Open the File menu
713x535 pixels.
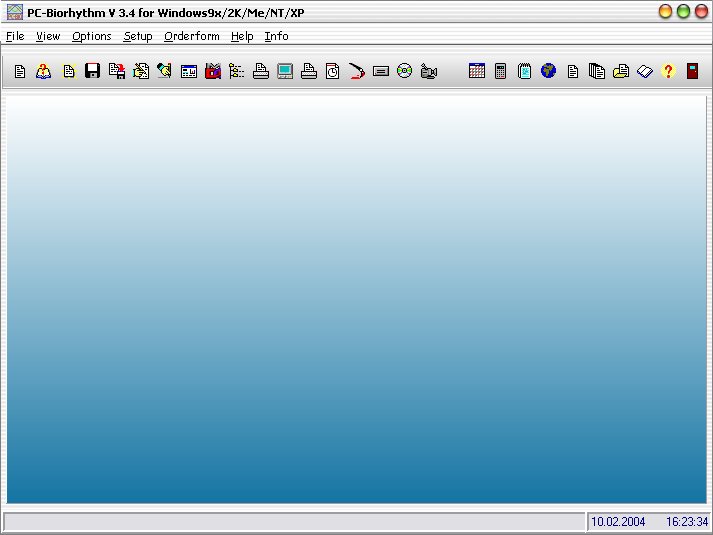coord(15,36)
